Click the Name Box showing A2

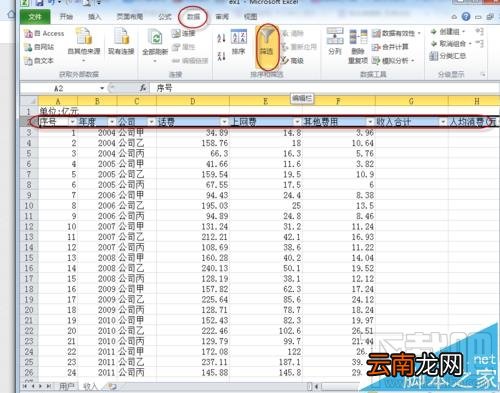point(60,88)
